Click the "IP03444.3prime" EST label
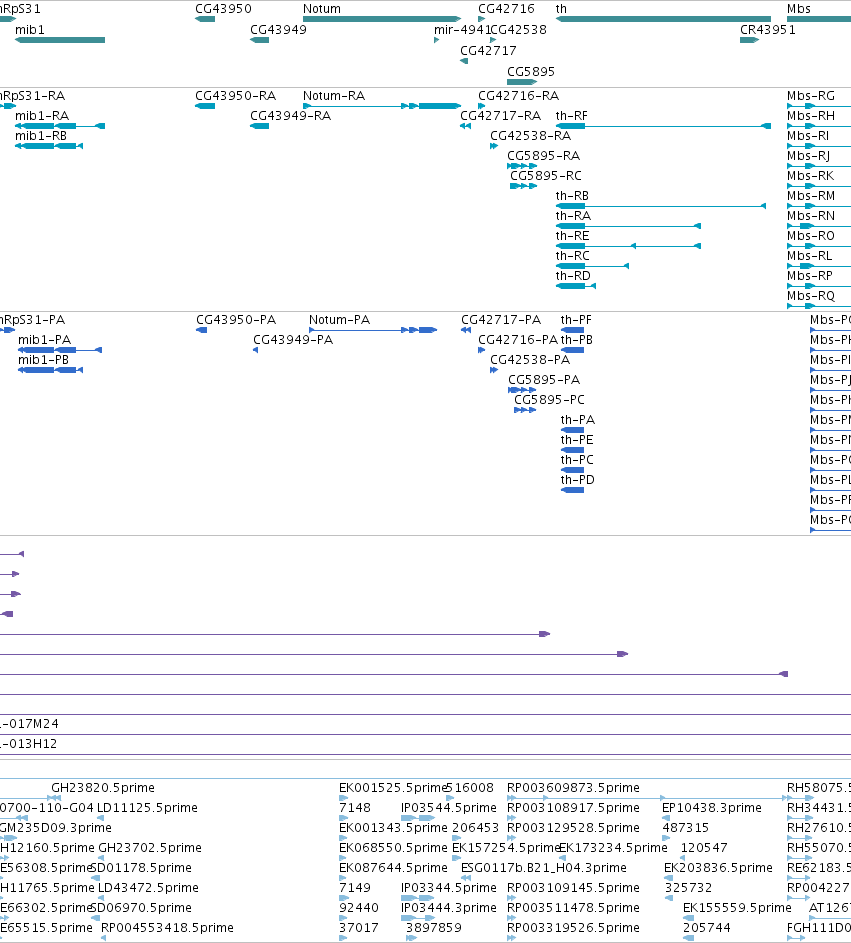 [449, 908]
